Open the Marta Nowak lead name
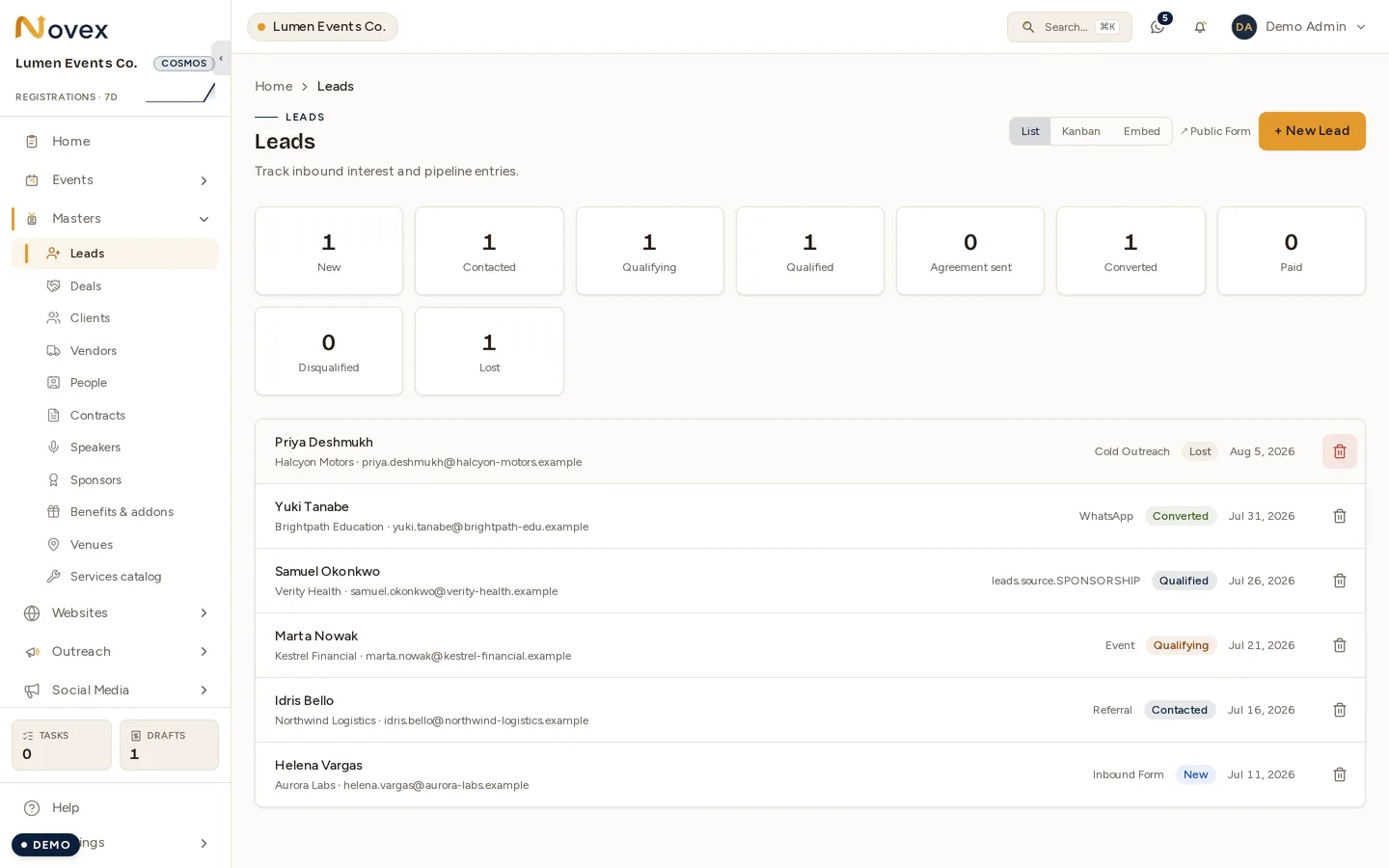1389x868 pixels. pyautogui.click(x=316, y=637)
